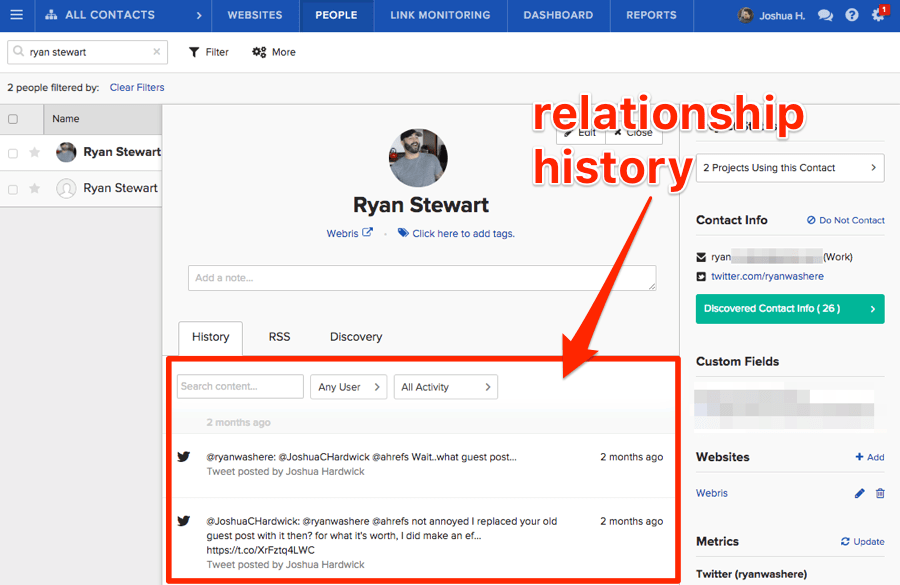Click the Clear Filters link
The image size is (900, 585).
pyautogui.click(x=137, y=88)
